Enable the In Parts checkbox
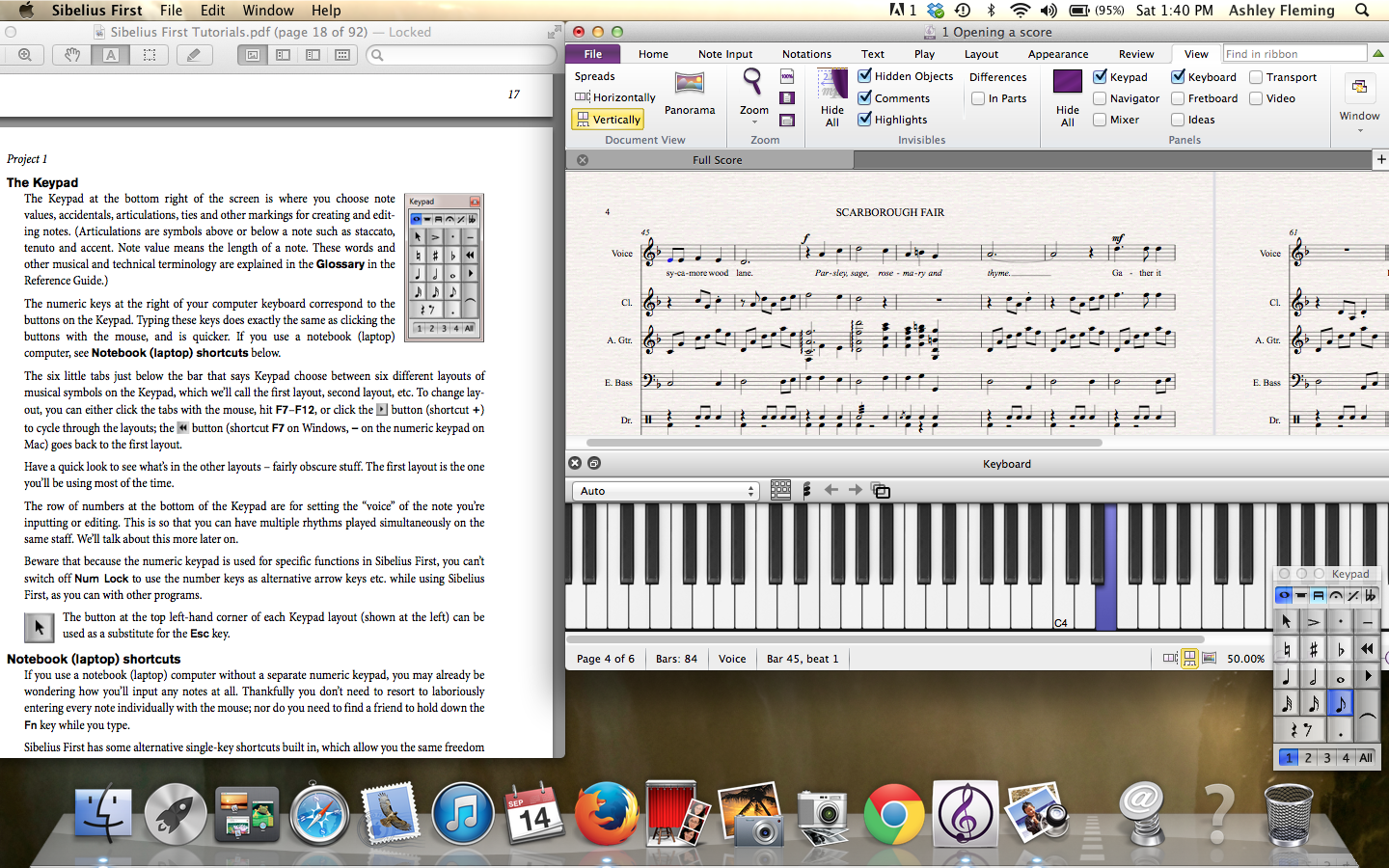This screenshot has width=1389, height=868. click(x=978, y=98)
